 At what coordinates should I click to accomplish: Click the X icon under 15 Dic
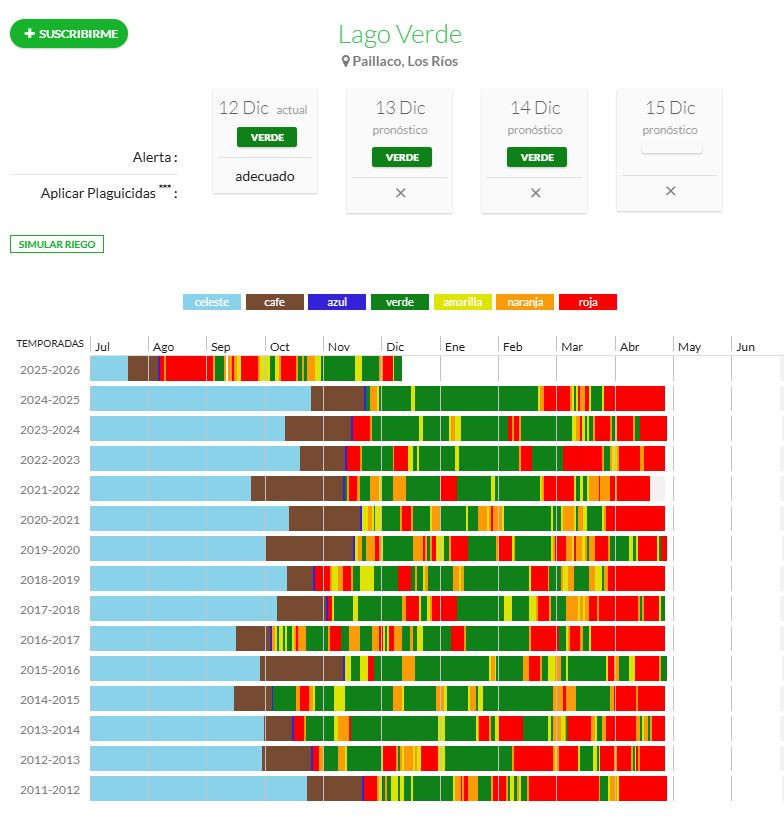[x=671, y=191]
